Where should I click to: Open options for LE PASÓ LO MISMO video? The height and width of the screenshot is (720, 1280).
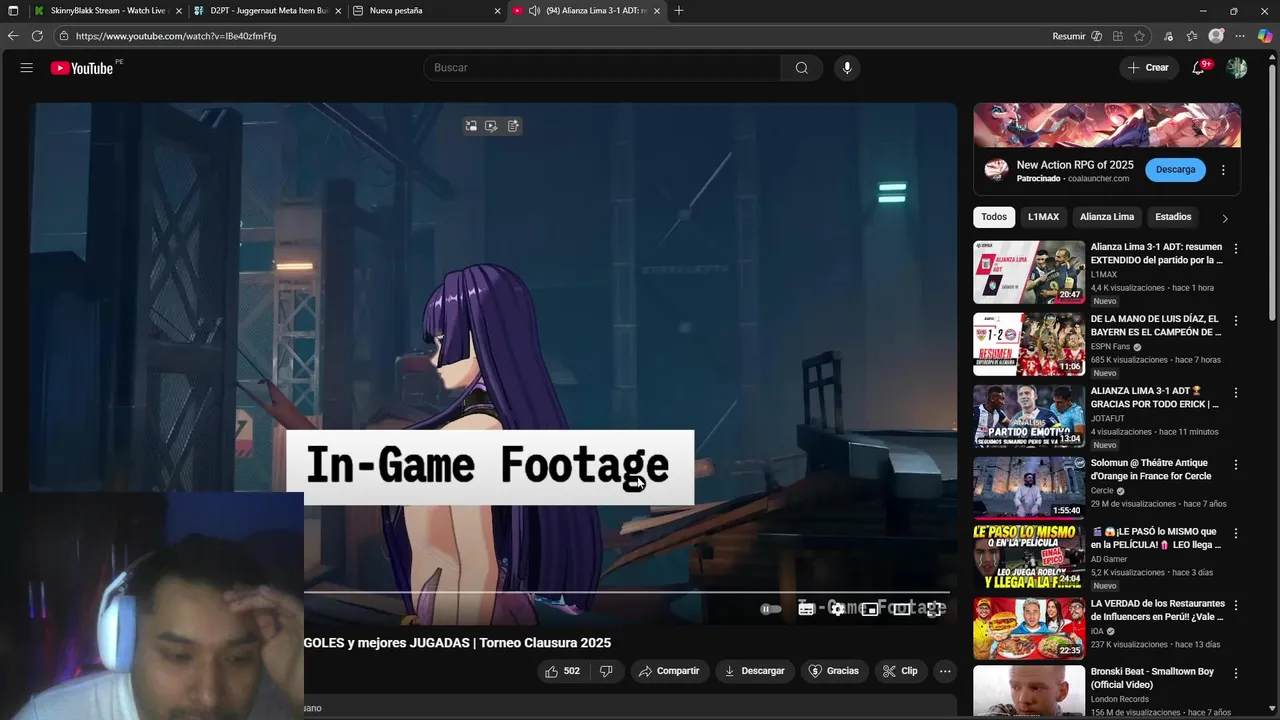coord(1236,534)
